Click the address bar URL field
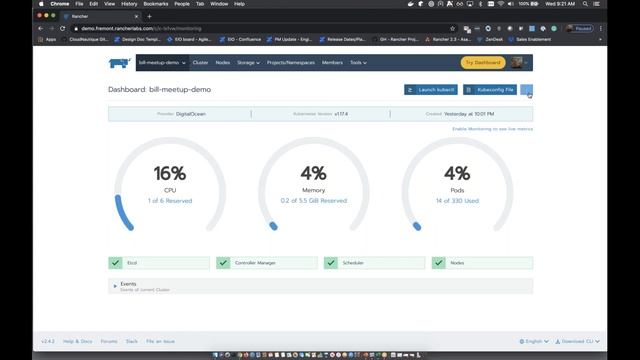The height and width of the screenshot is (360, 640). click(261, 29)
